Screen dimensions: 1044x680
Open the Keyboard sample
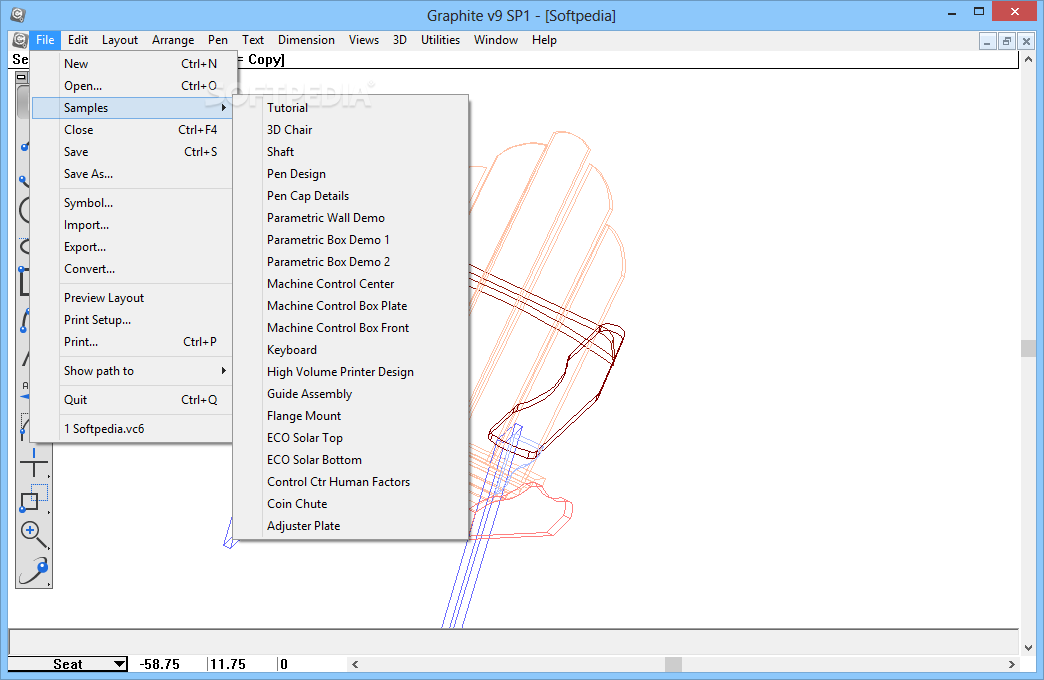tap(351, 350)
